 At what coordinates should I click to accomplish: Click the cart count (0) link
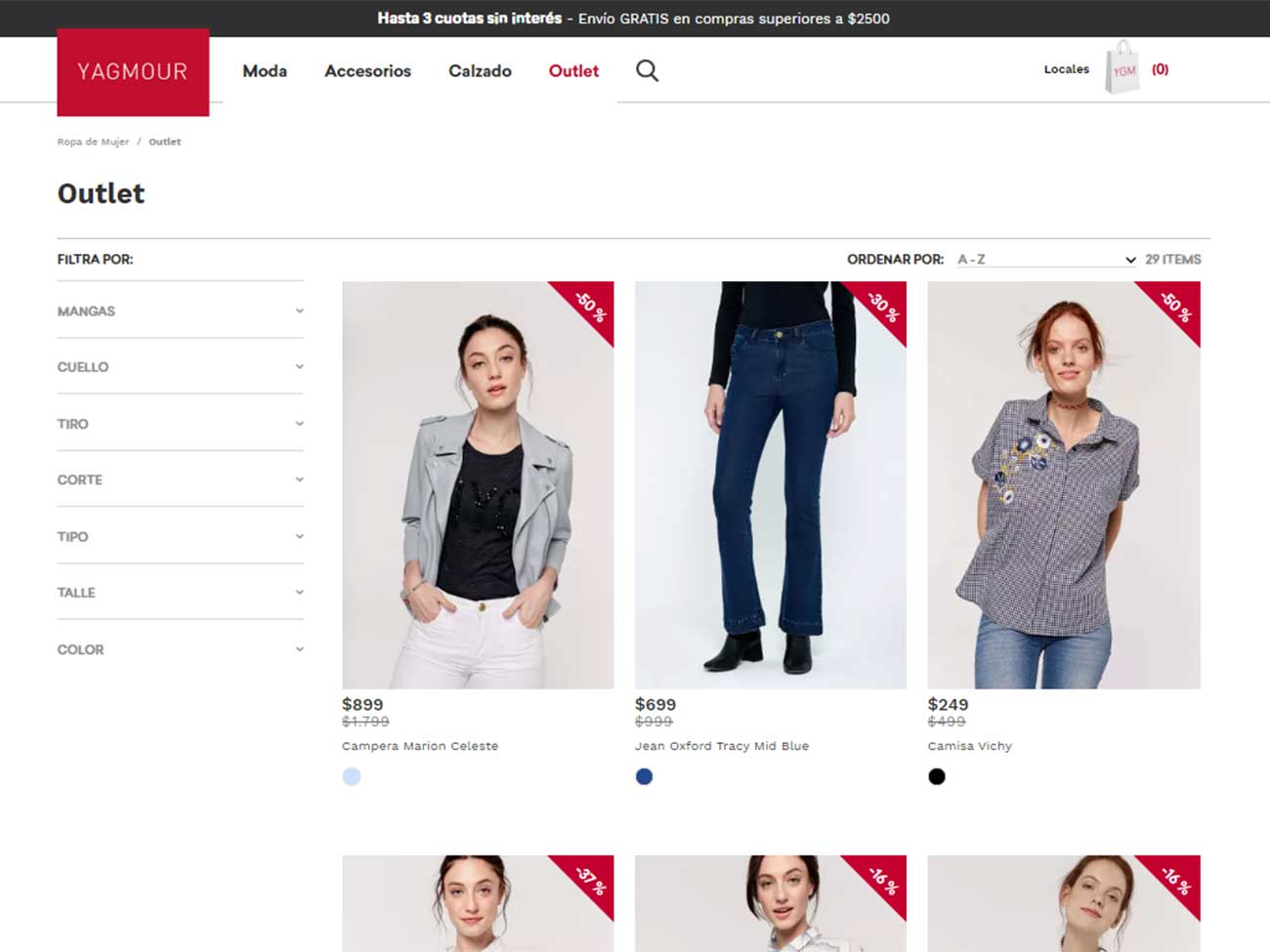click(1160, 69)
